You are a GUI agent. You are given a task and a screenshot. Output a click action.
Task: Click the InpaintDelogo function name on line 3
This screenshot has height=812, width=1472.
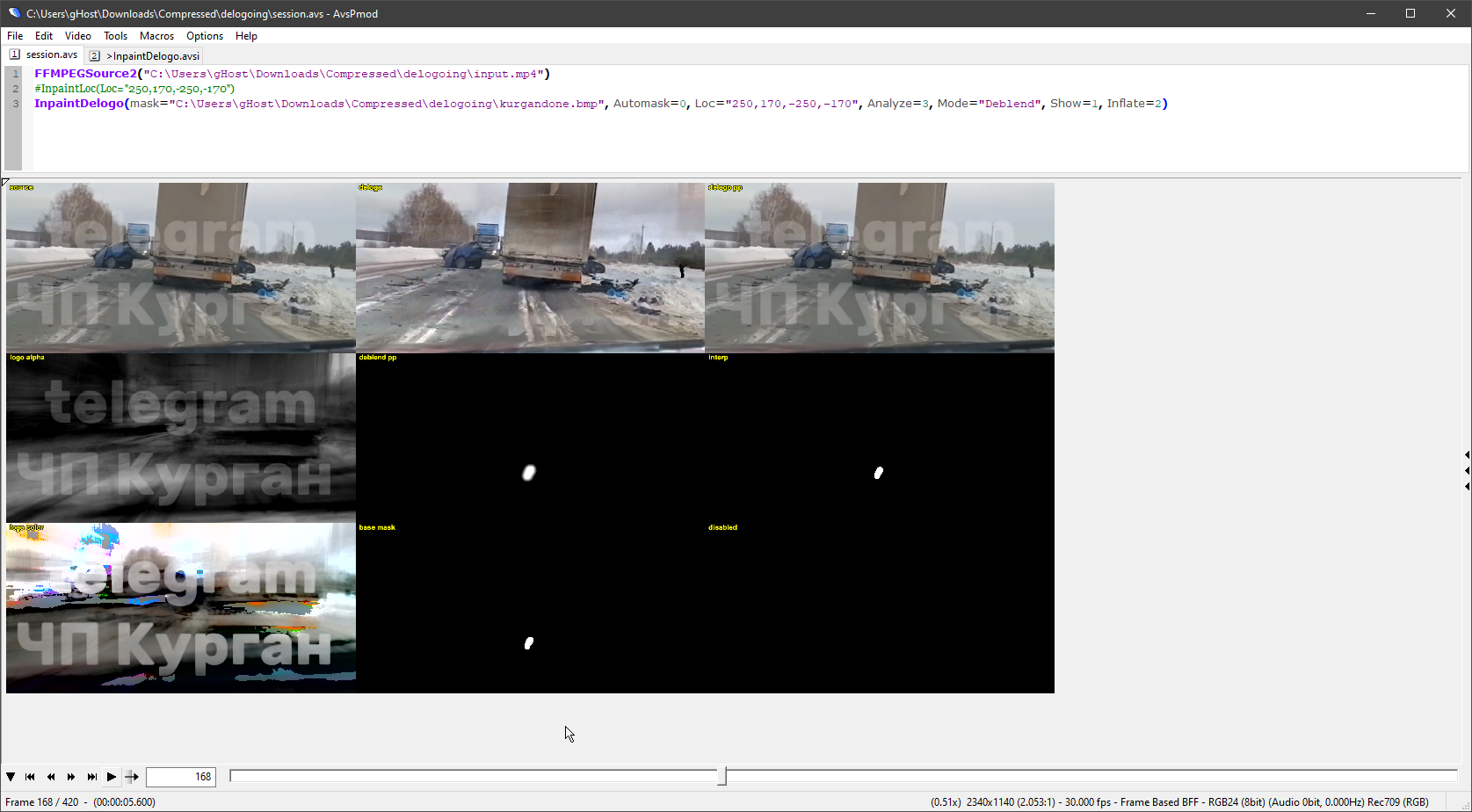point(79,104)
